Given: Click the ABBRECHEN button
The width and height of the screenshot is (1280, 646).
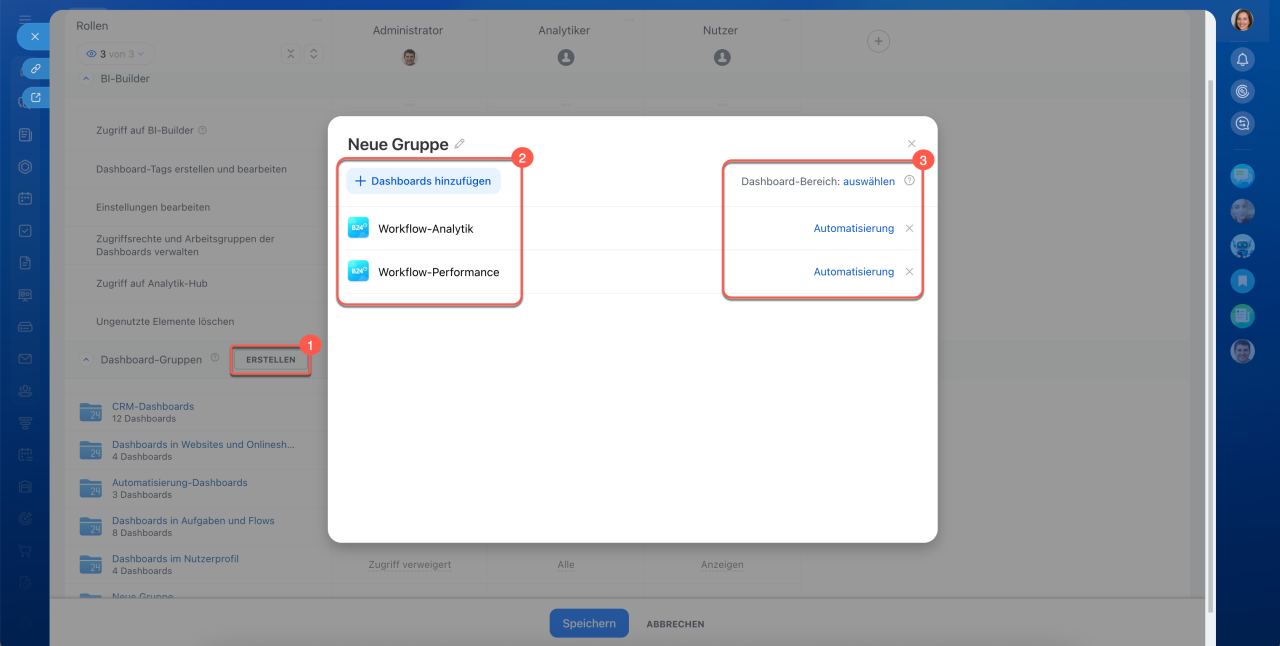Looking at the screenshot, I should click(x=675, y=624).
